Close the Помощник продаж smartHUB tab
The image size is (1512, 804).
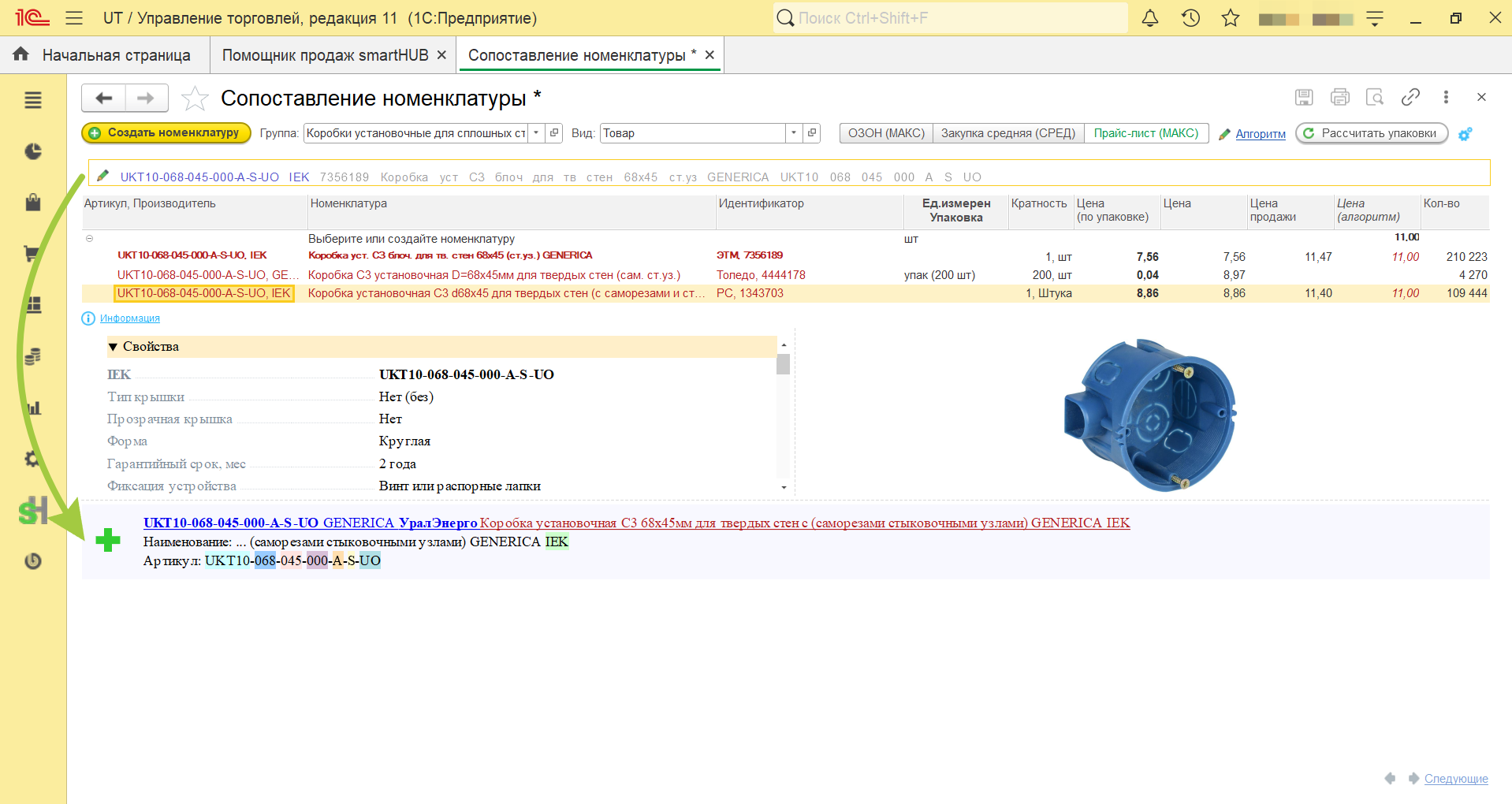[x=441, y=55]
